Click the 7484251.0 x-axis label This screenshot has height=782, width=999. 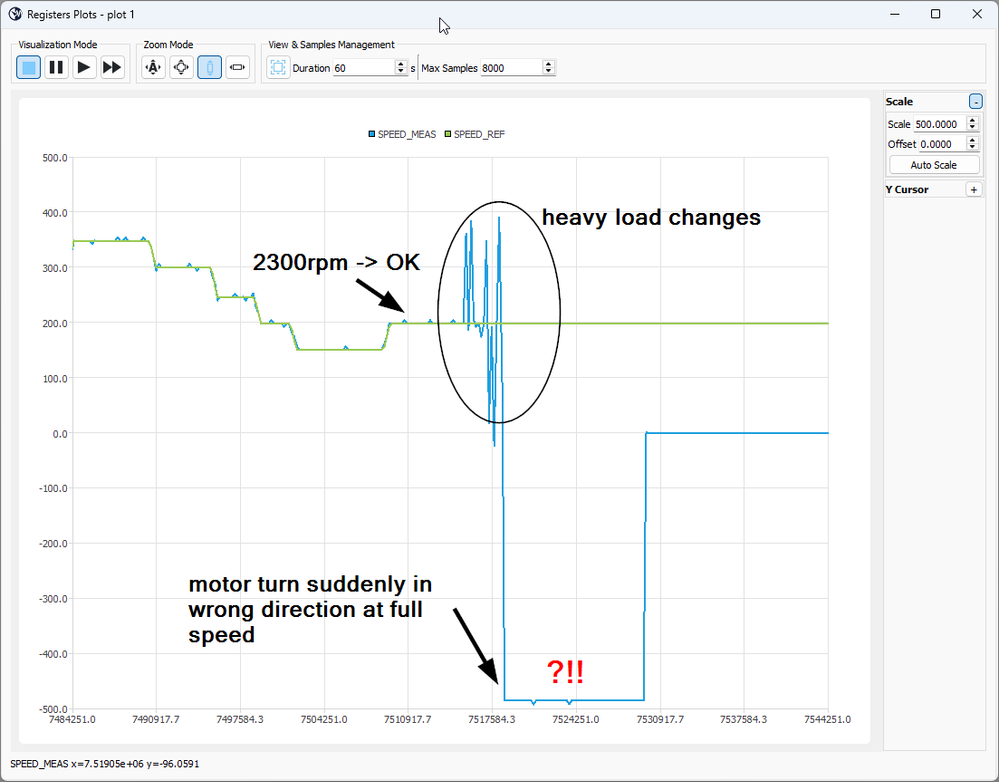(x=72, y=720)
